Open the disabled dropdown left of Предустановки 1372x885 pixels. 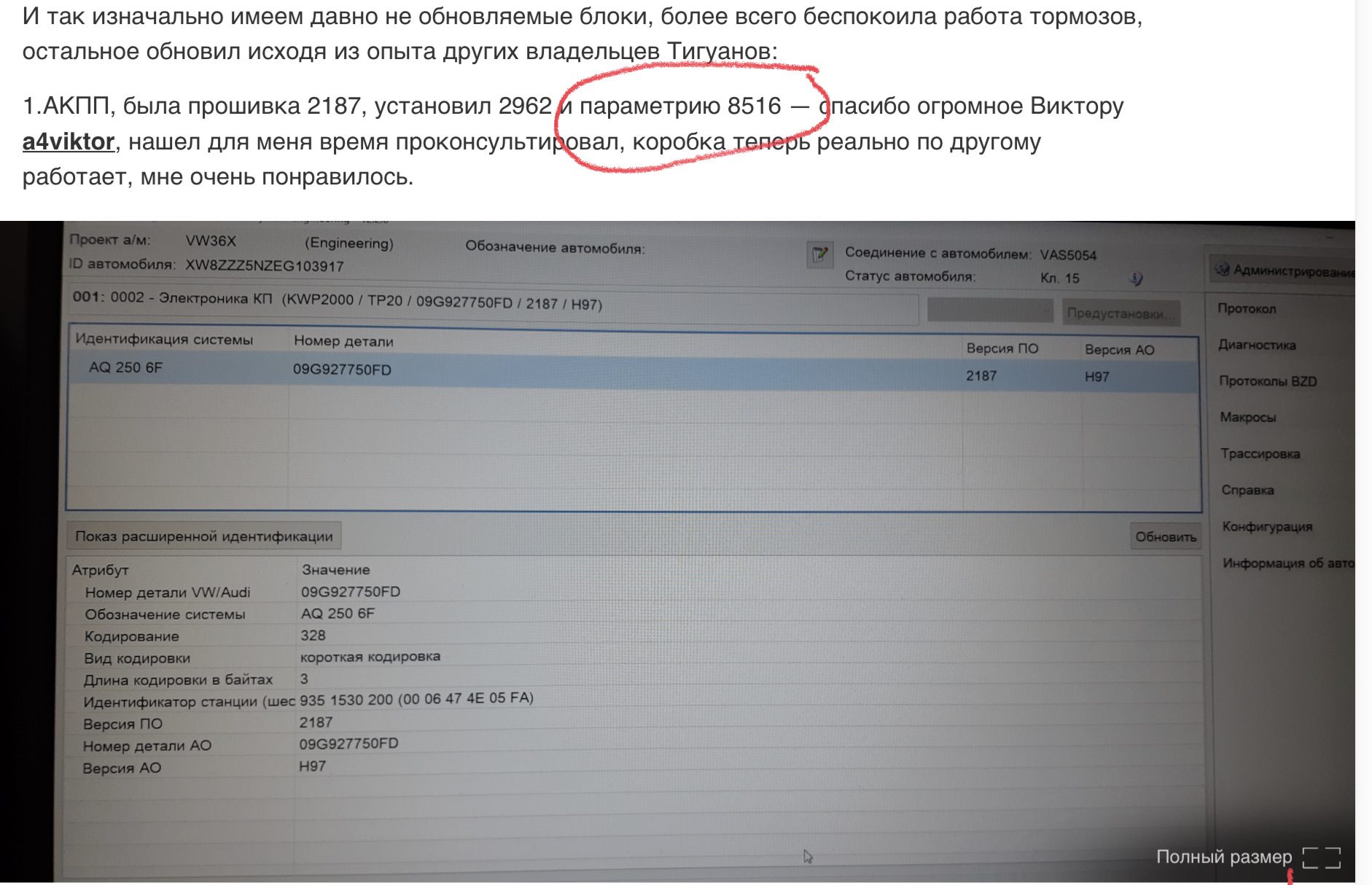point(989,311)
